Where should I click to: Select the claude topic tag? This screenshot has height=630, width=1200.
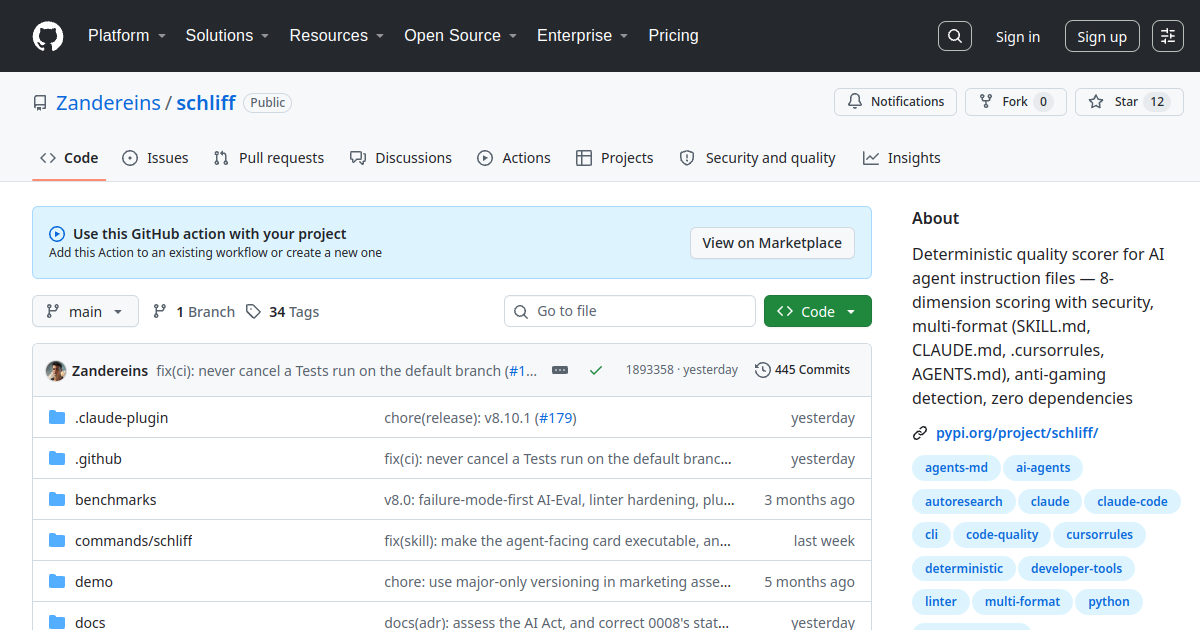[x=1050, y=502]
